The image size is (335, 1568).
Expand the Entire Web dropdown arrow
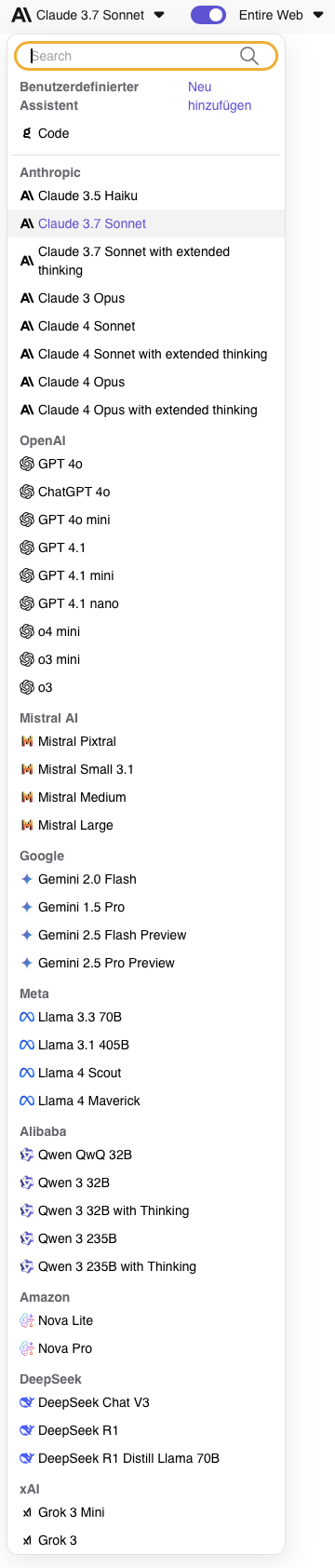[x=316, y=15]
